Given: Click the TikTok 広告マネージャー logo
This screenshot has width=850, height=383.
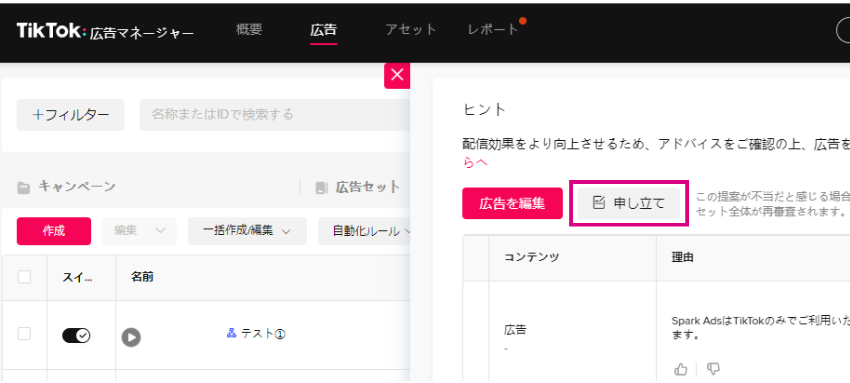Looking at the screenshot, I should pyautogui.click(x=105, y=31).
